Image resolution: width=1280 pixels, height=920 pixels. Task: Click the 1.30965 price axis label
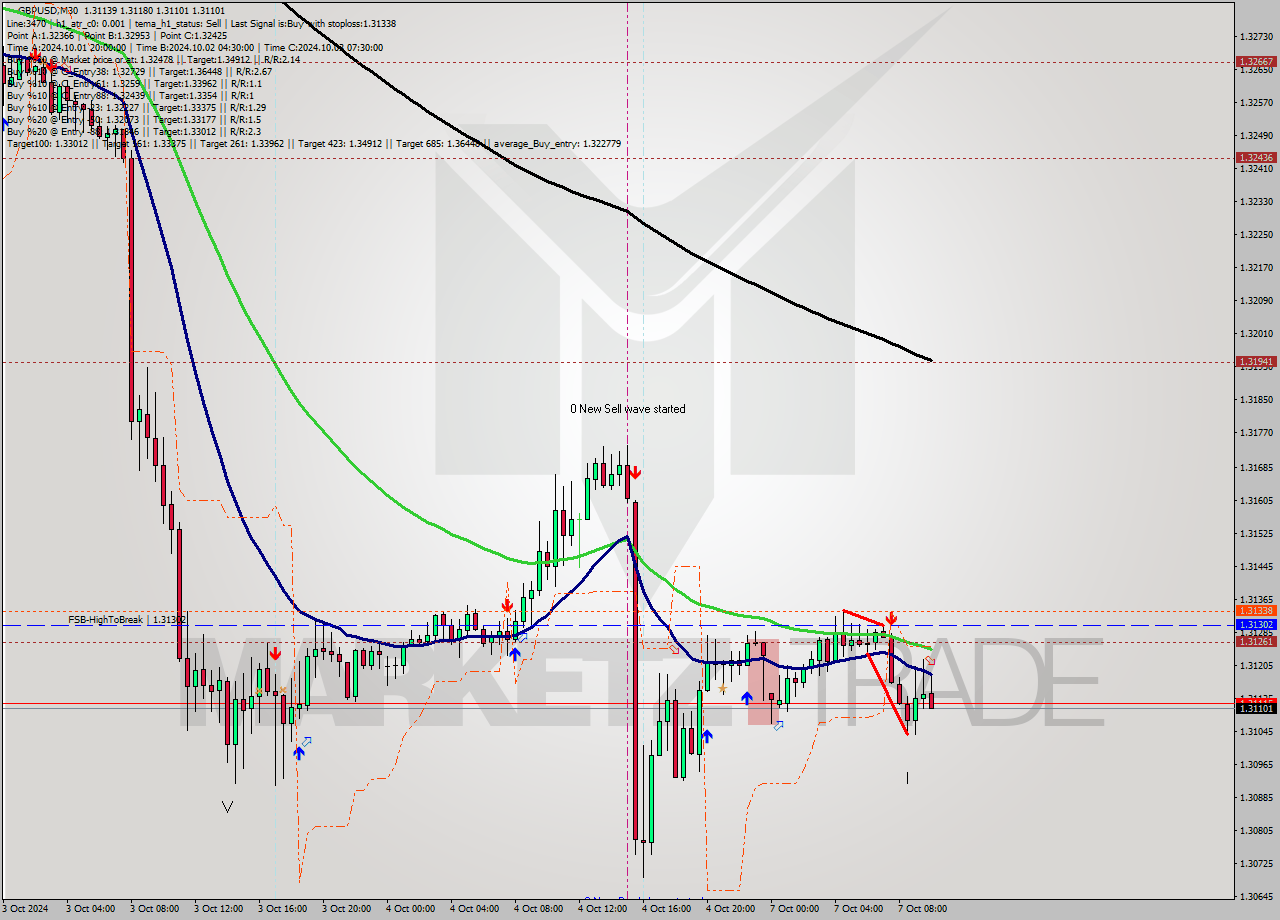[x=1255, y=764]
